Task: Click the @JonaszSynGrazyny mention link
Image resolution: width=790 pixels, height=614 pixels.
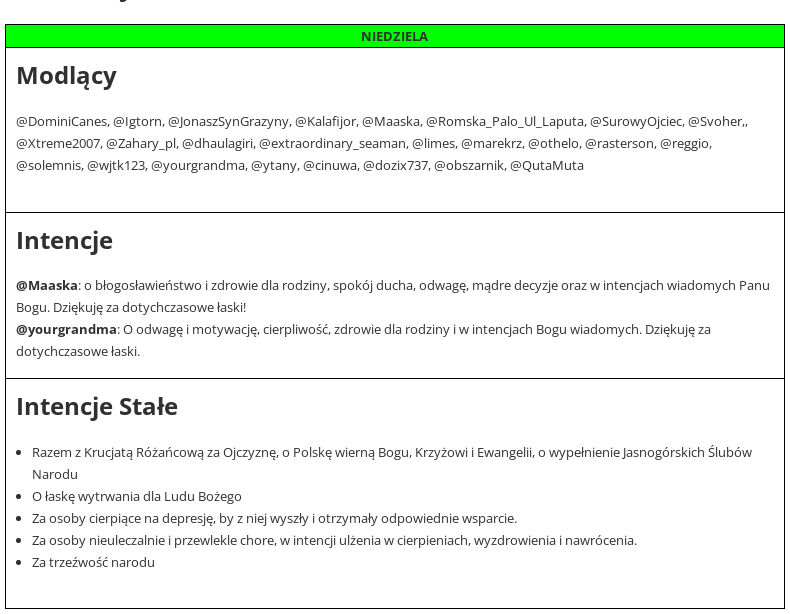Action: (x=228, y=122)
